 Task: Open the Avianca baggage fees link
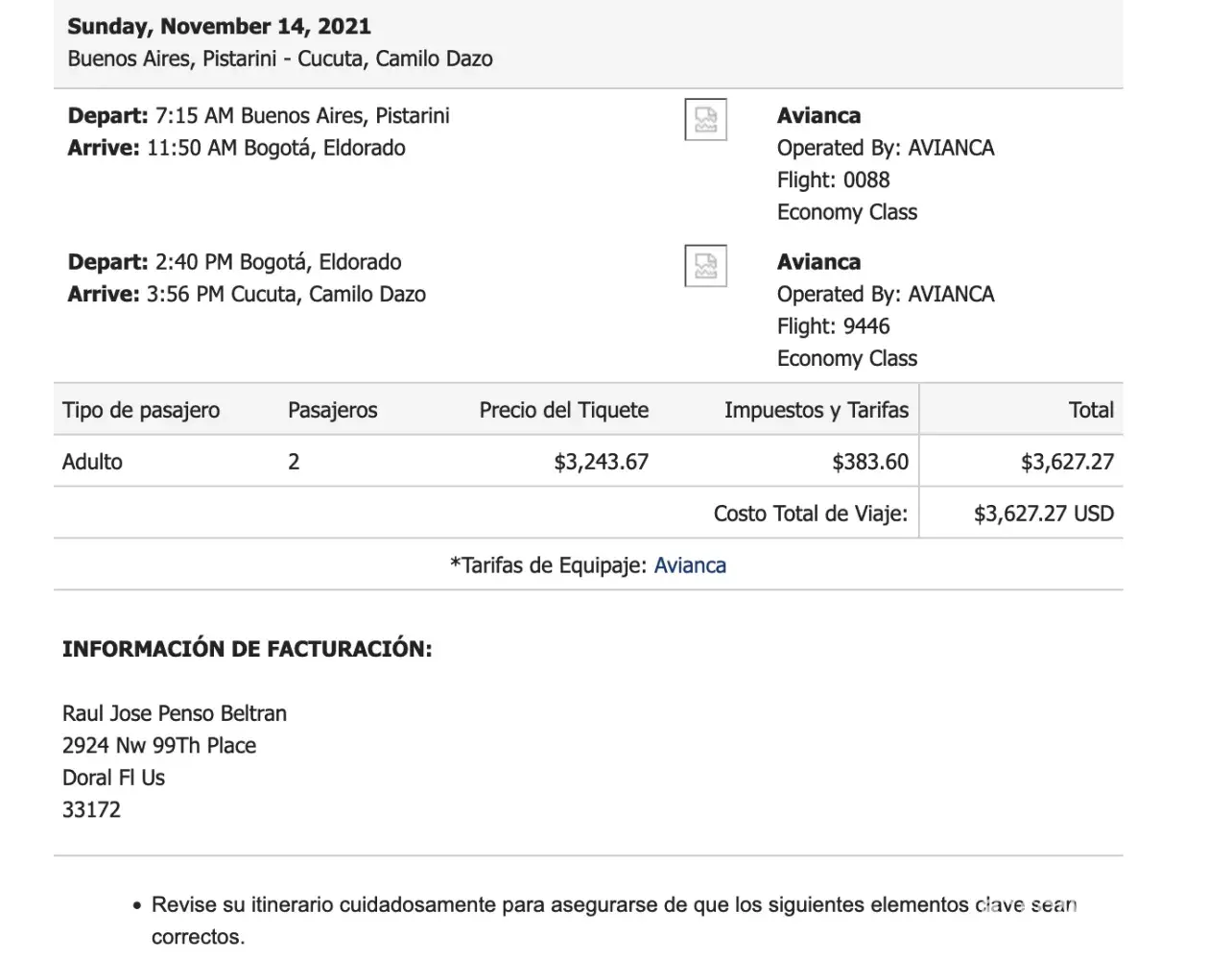690,565
